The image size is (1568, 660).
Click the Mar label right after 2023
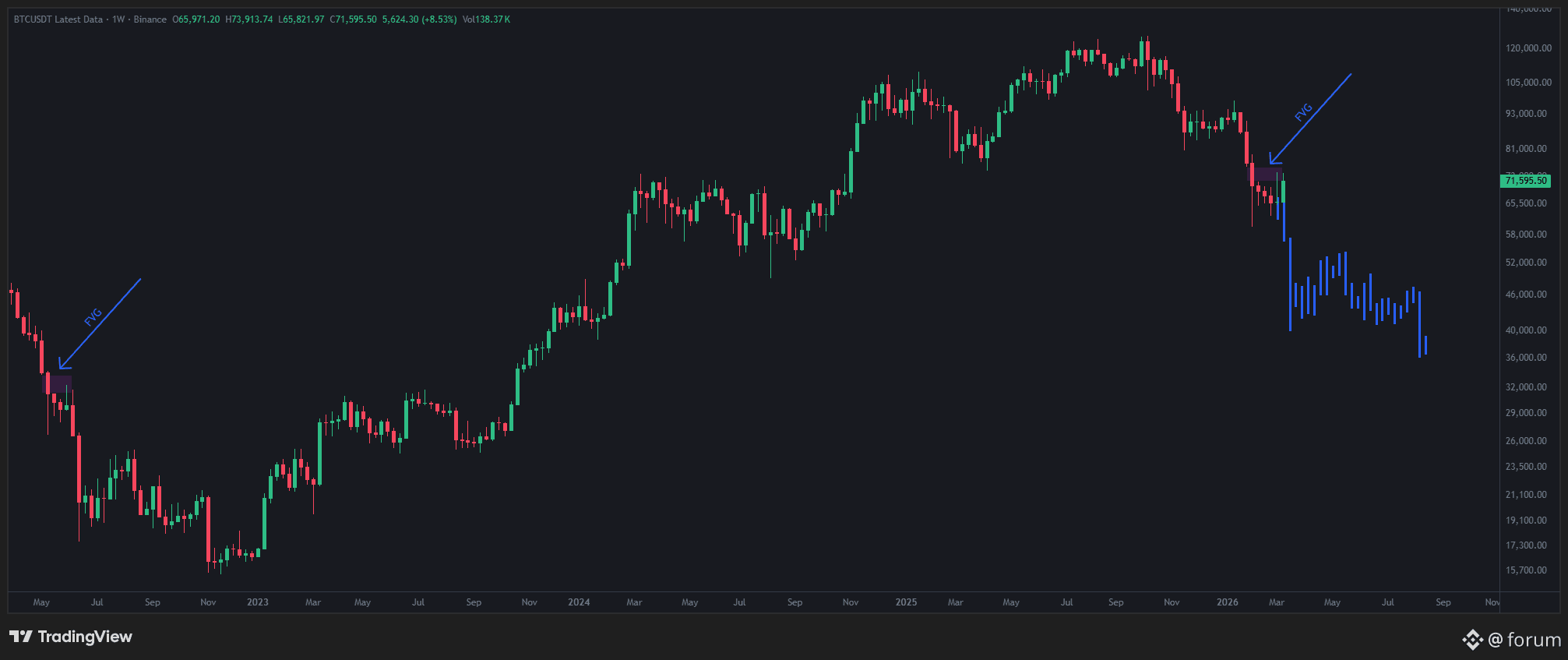[x=313, y=602]
